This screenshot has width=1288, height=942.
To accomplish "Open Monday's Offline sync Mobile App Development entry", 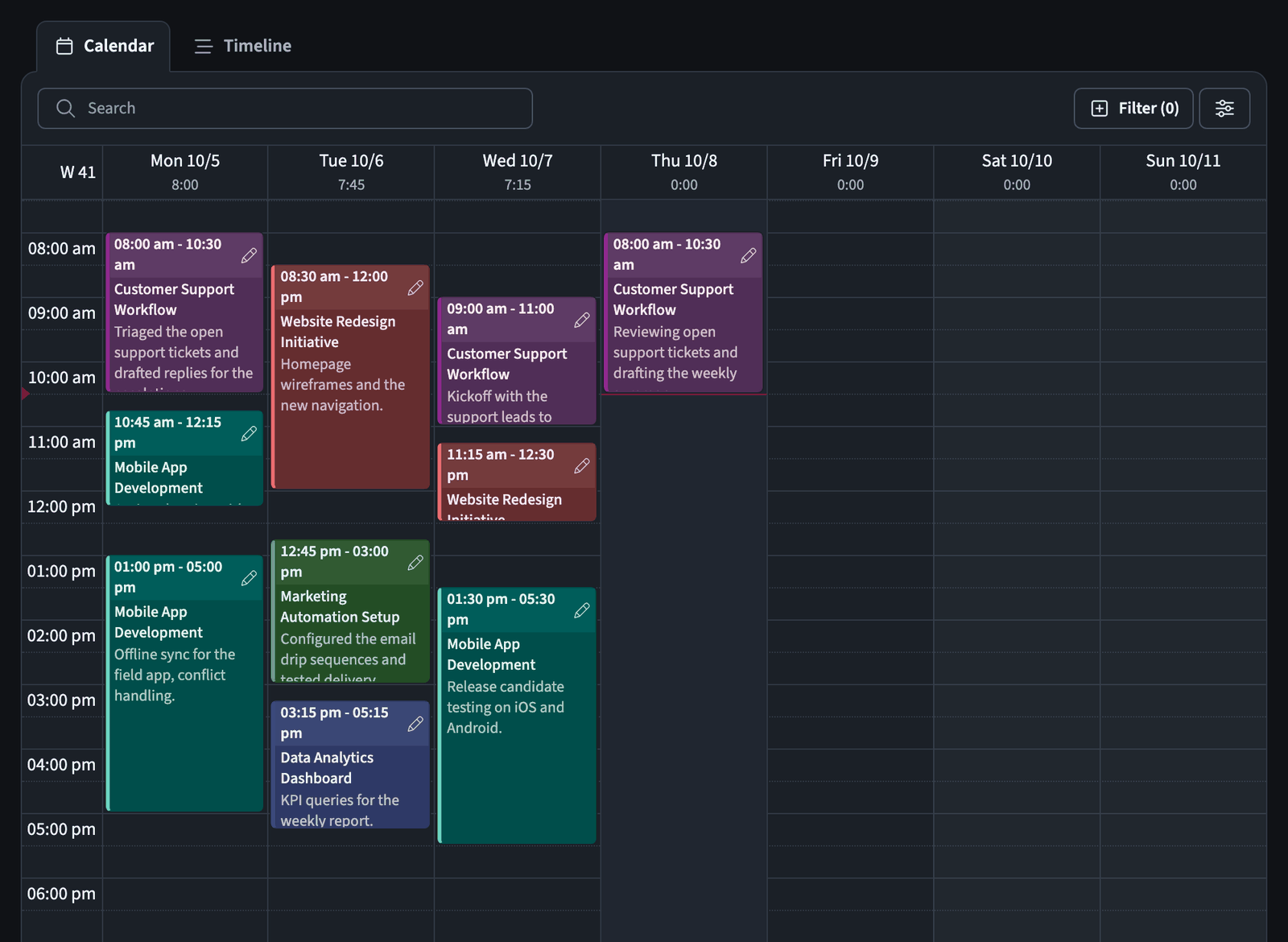I will click(184, 683).
